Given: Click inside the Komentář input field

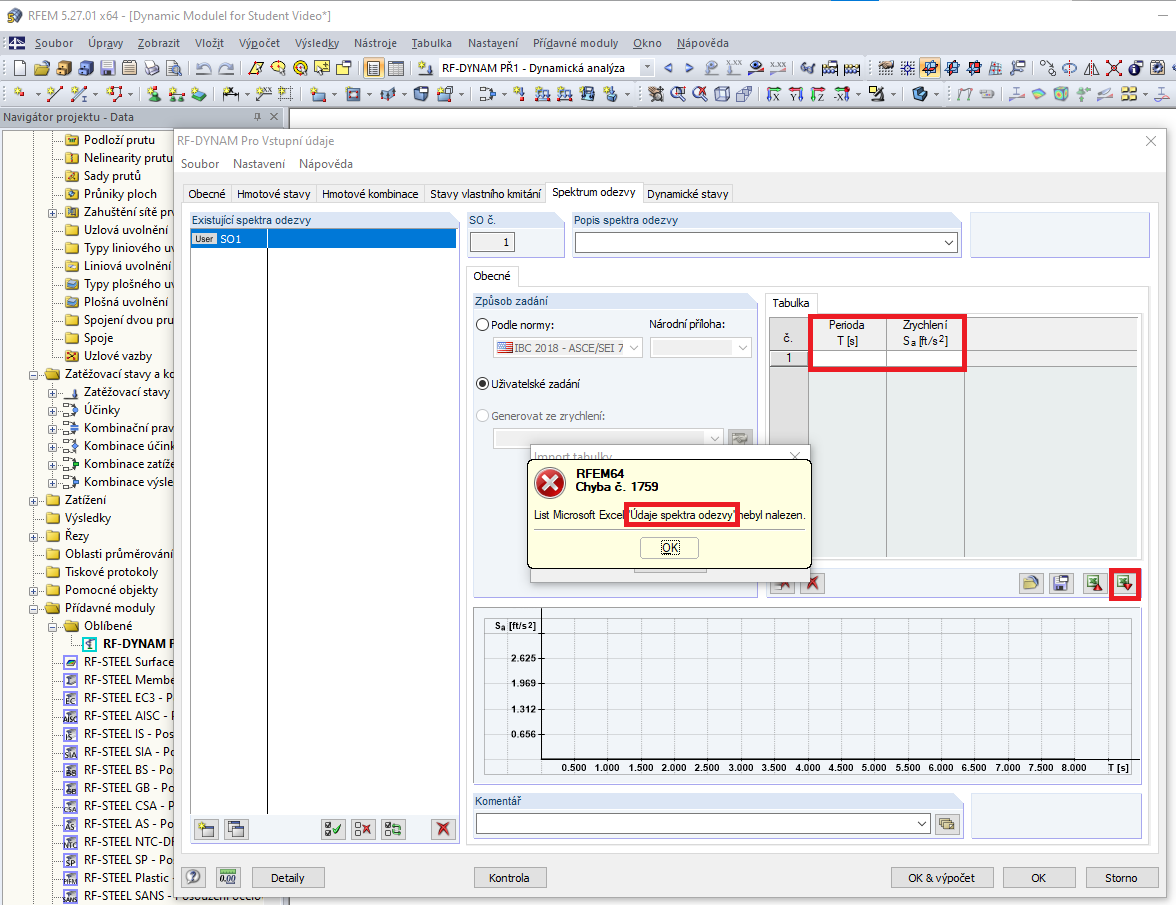Looking at the screenshot, I should click(x=700, y=825).
